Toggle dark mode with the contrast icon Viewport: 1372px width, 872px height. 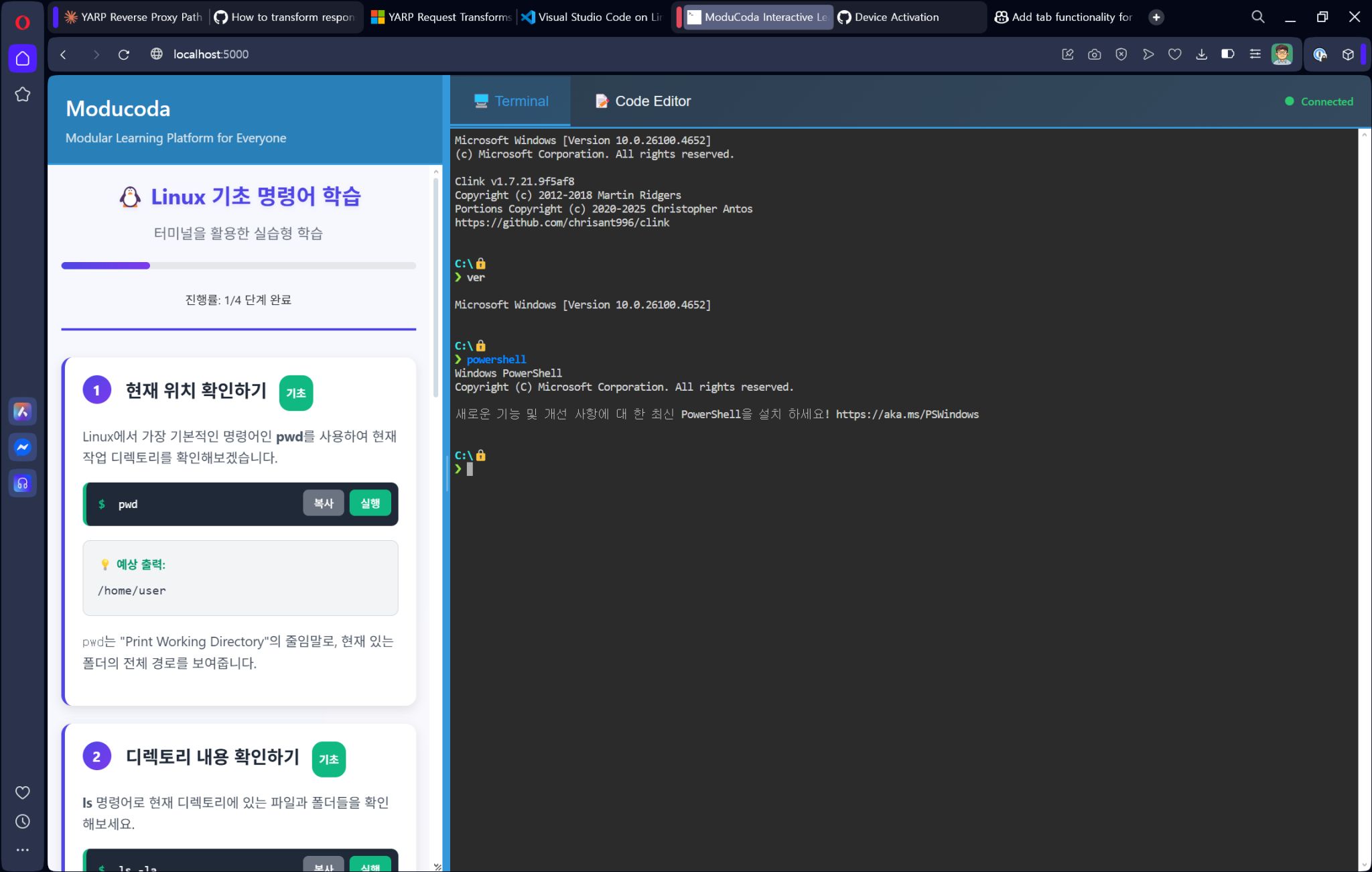coord(1228,54)
